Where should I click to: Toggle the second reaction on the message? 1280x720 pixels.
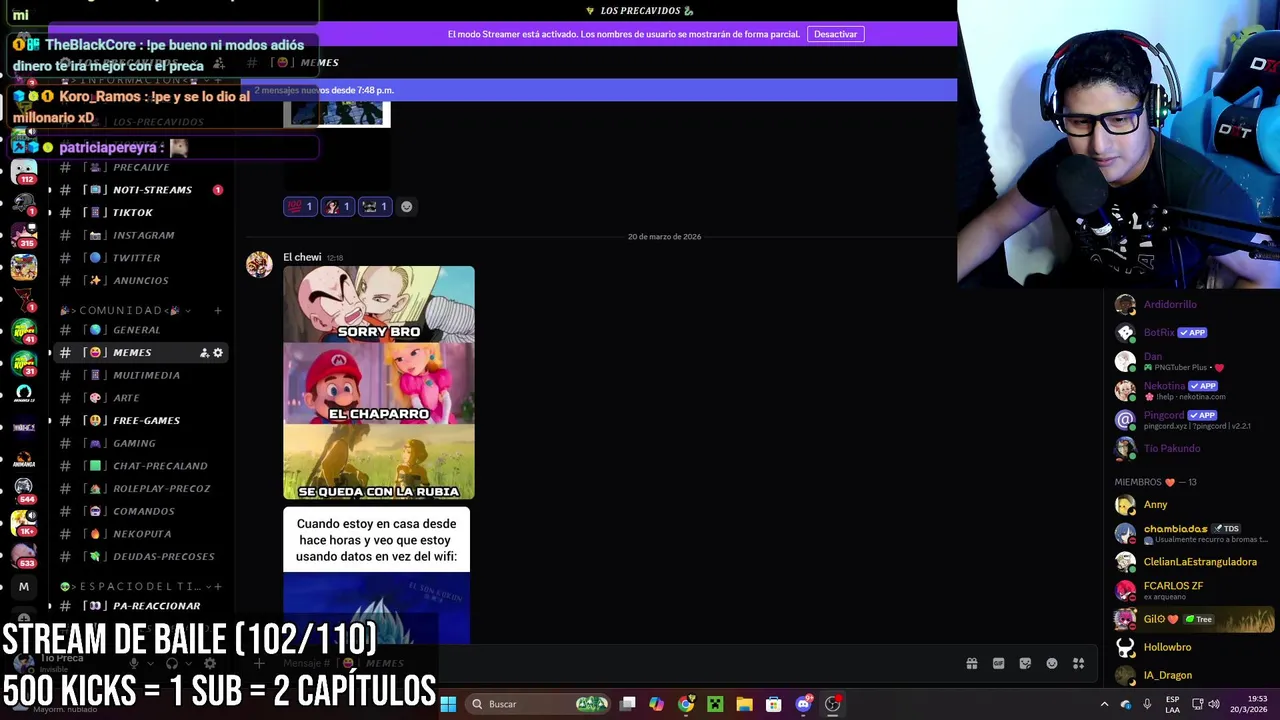pos(338,207)
